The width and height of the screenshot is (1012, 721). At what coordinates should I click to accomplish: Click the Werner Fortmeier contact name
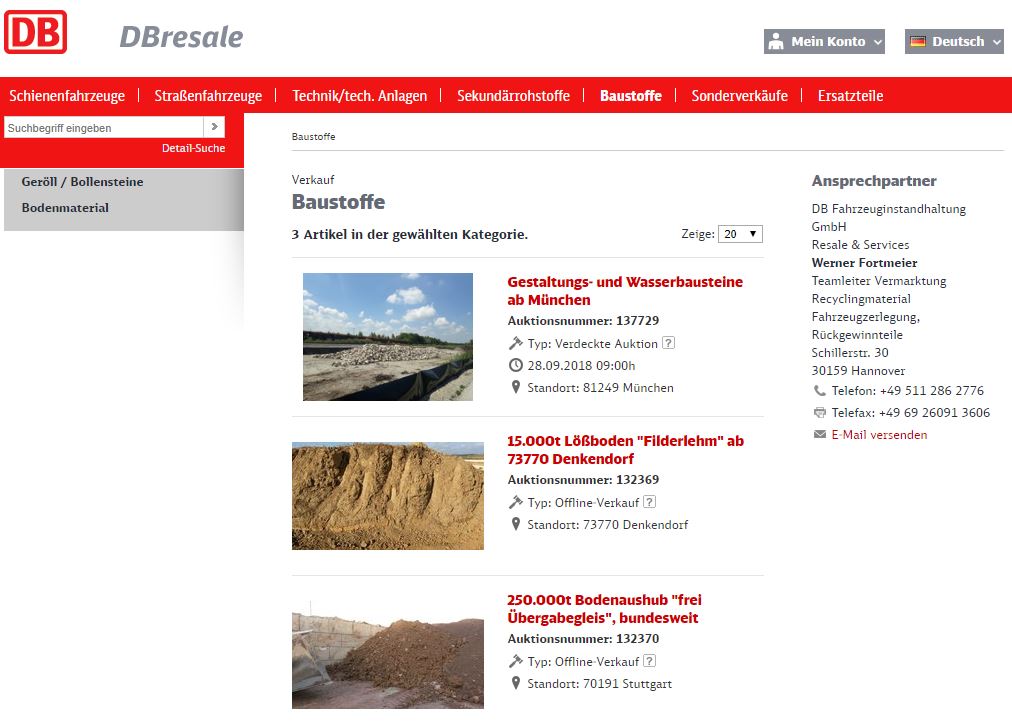point(864,263)
